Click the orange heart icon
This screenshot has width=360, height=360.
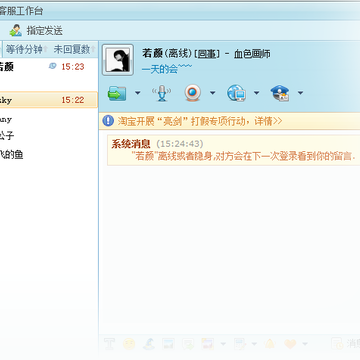pos(290,343)
